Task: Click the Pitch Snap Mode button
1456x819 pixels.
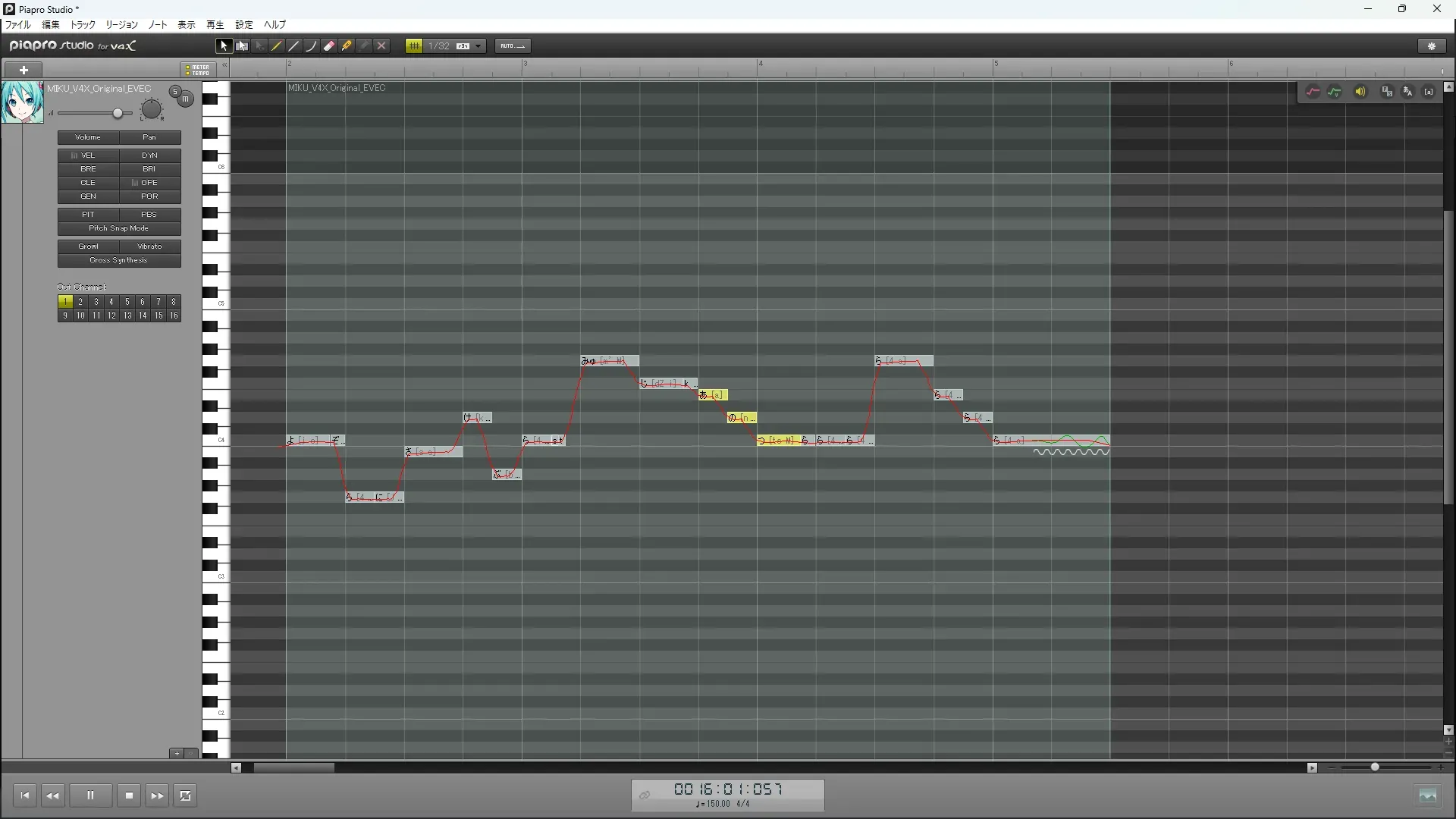Action: point(119,228)
